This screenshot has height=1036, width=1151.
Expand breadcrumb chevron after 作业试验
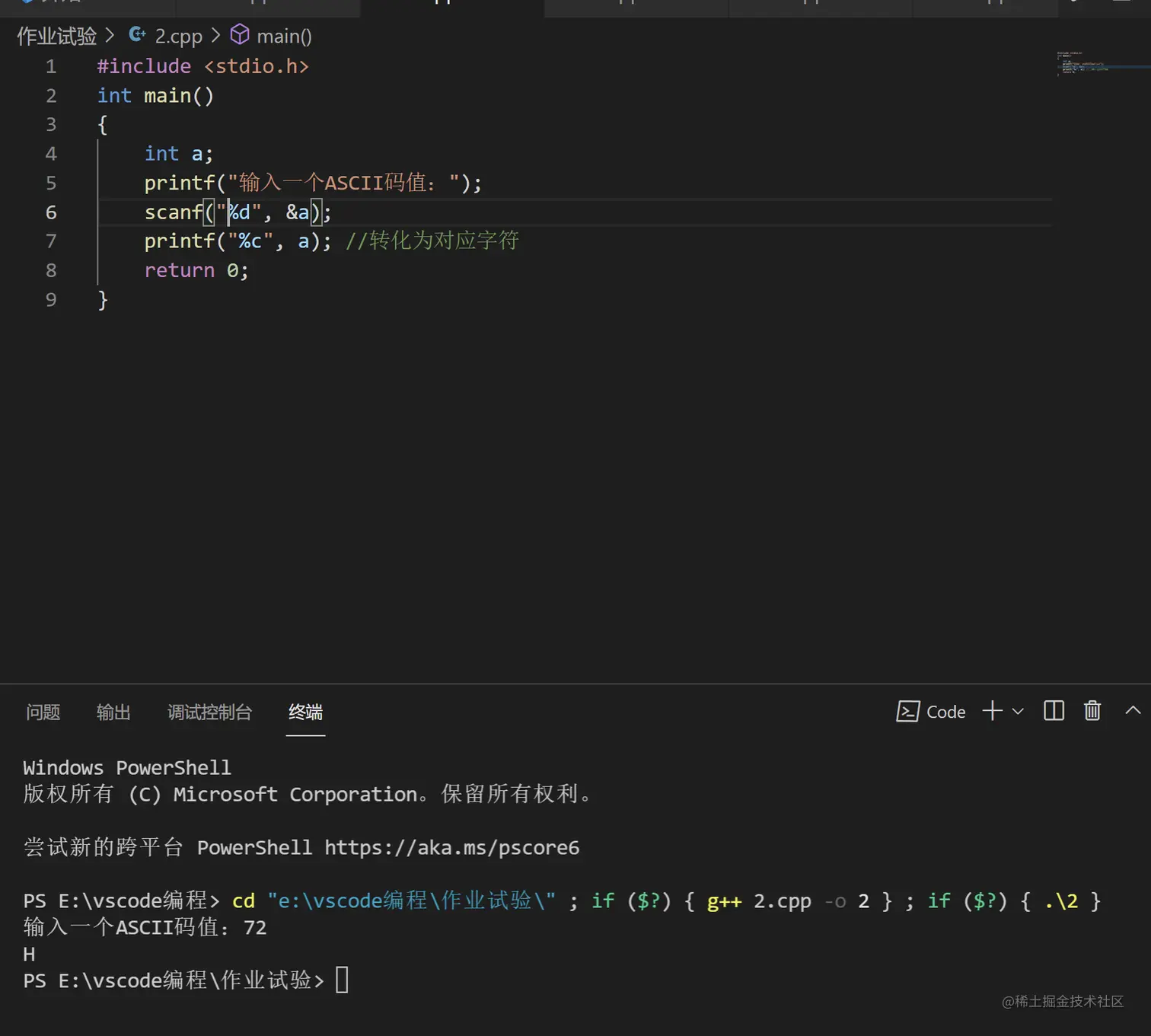(110, 35)
